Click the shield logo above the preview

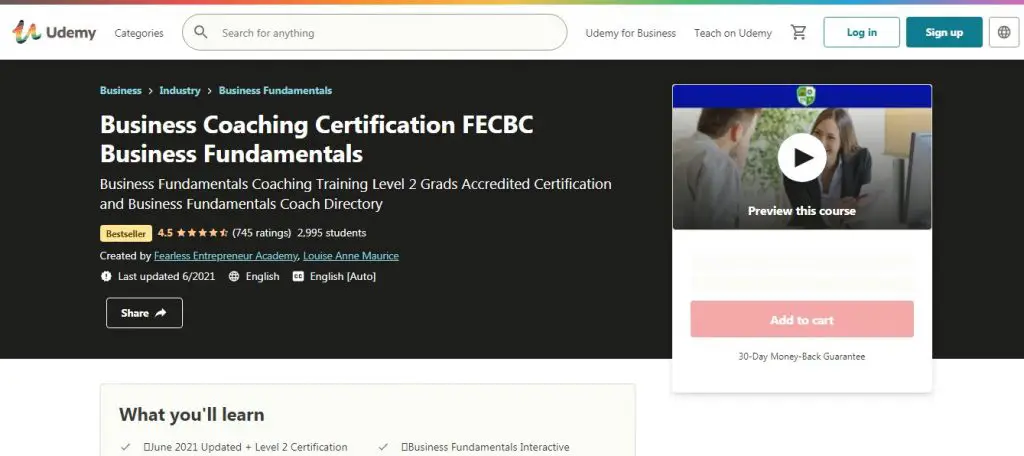click(805, 95)
